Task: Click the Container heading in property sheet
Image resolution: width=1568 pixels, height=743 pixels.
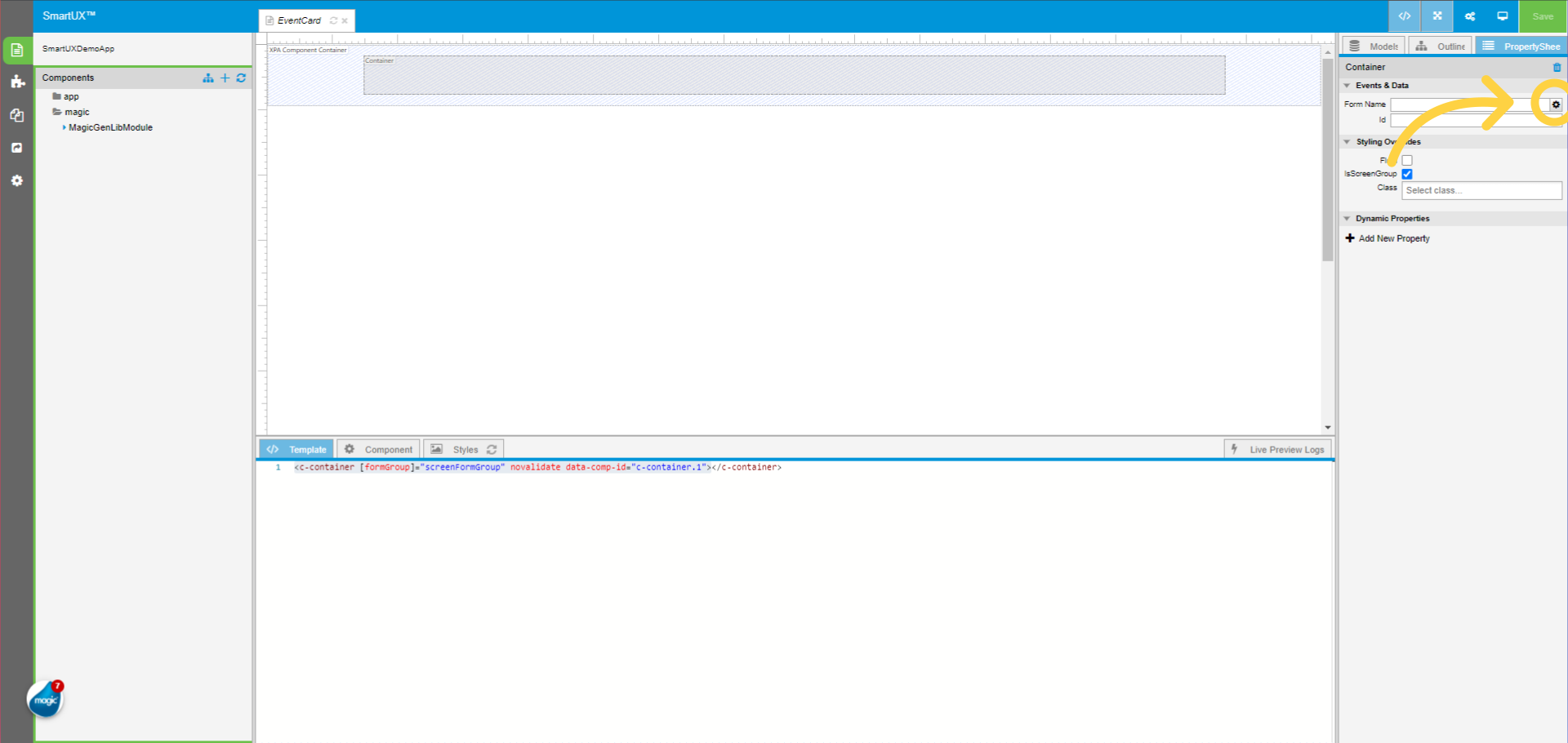Action: (1365, 67)
